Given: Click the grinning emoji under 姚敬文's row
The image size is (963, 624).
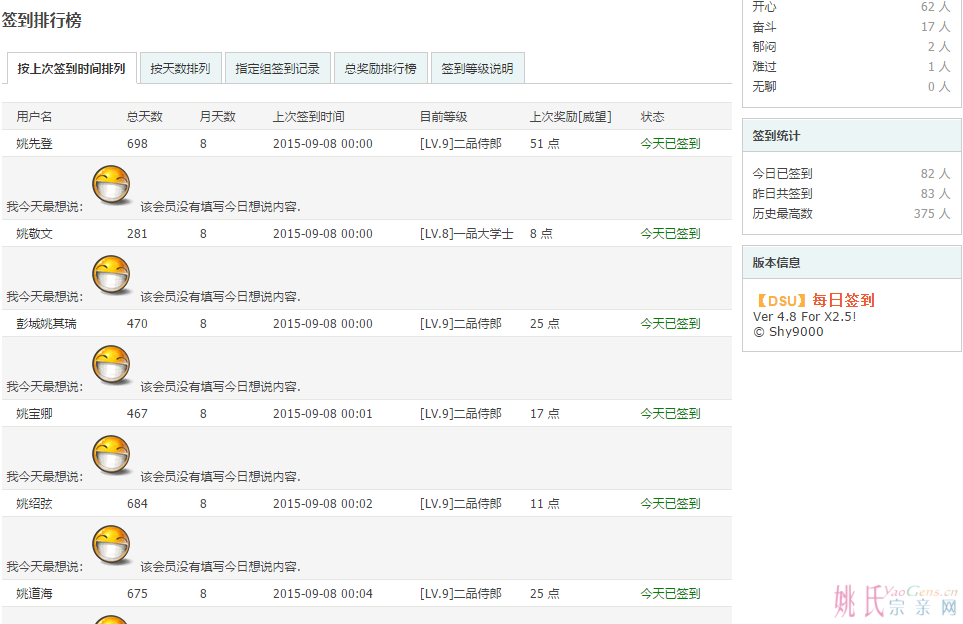Looking at the screenshot, I should [112, 275].
